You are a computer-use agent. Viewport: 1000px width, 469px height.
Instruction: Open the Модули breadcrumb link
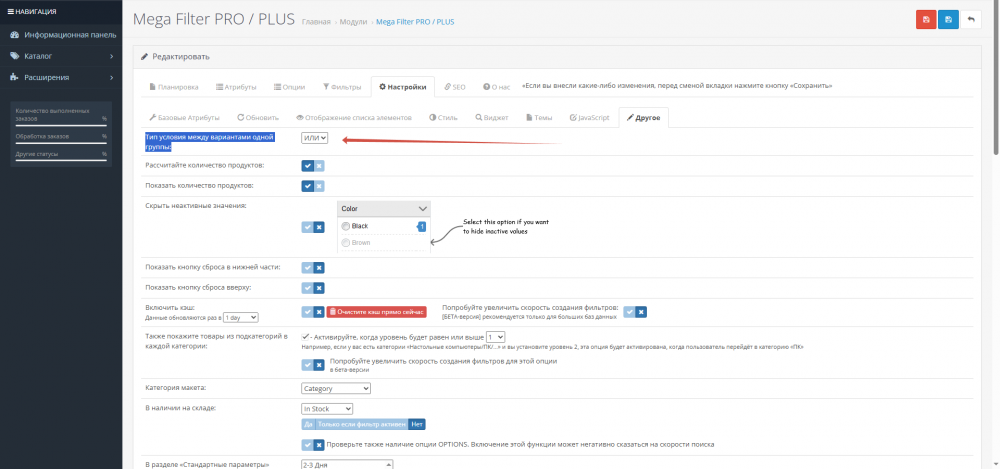[353, 22]
